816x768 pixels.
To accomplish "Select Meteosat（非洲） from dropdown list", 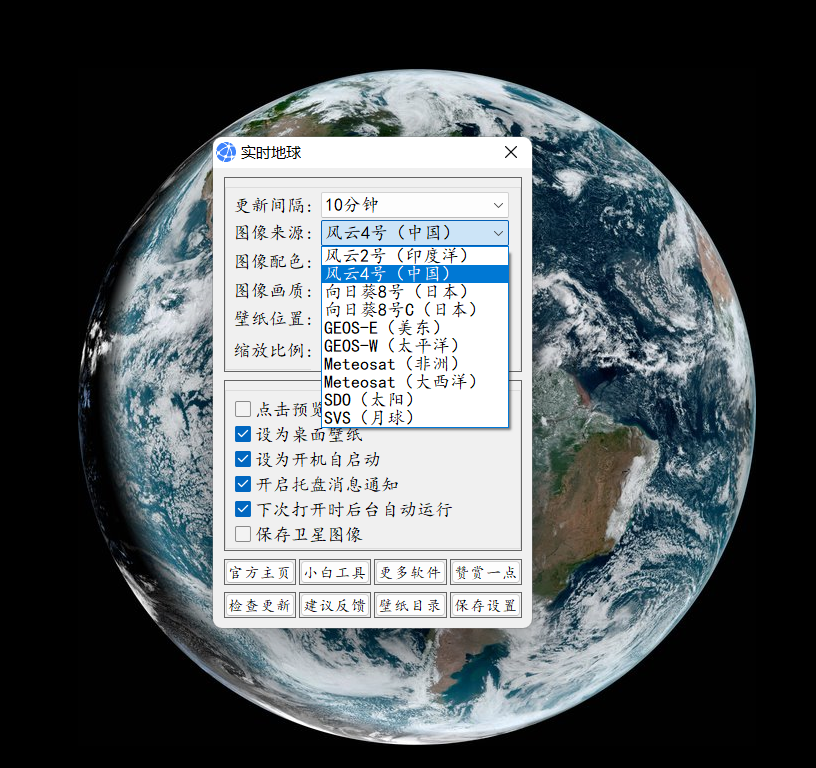I will tap(392, 363).
